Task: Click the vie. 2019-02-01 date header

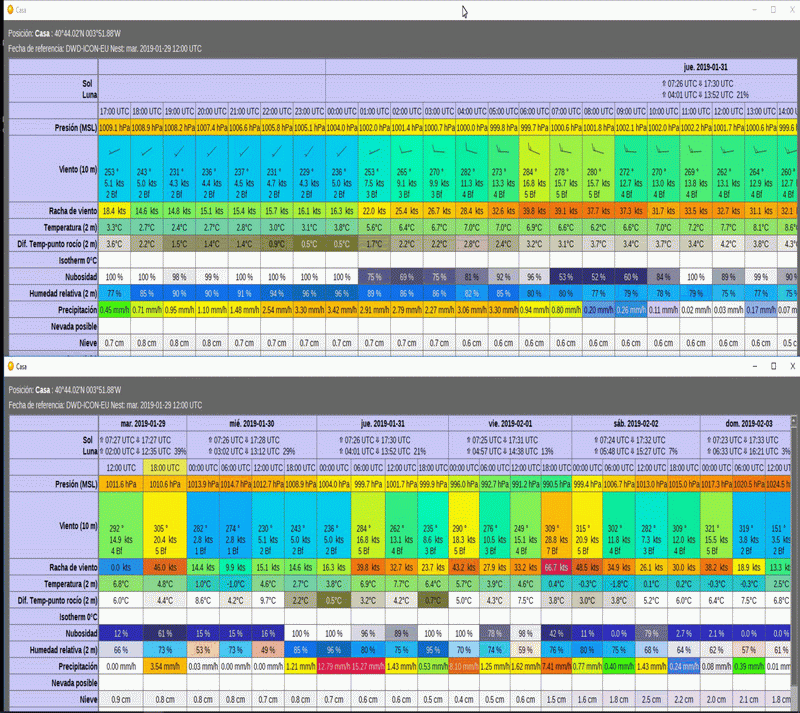Action: (510, 423)
